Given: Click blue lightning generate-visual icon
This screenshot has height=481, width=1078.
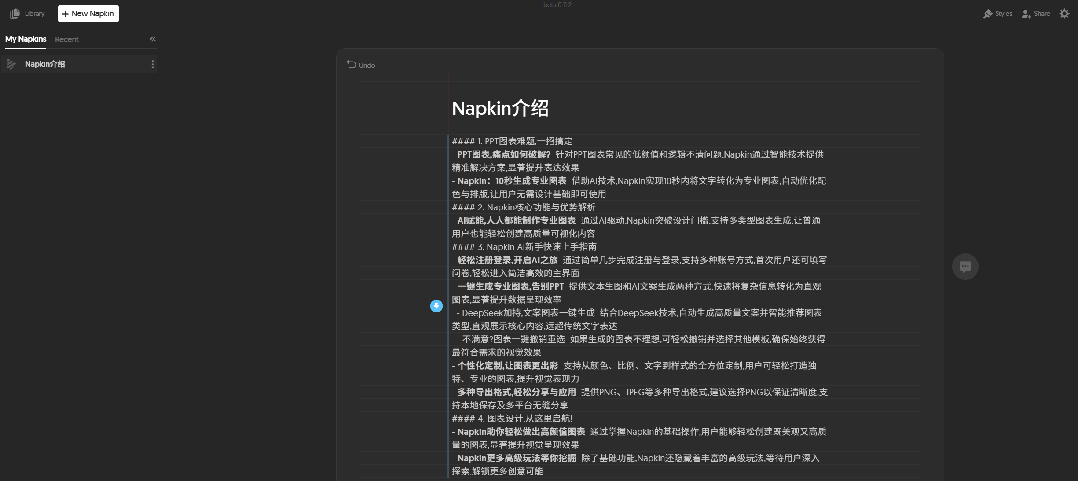Looking at the screenshot, I should [437, 306].
